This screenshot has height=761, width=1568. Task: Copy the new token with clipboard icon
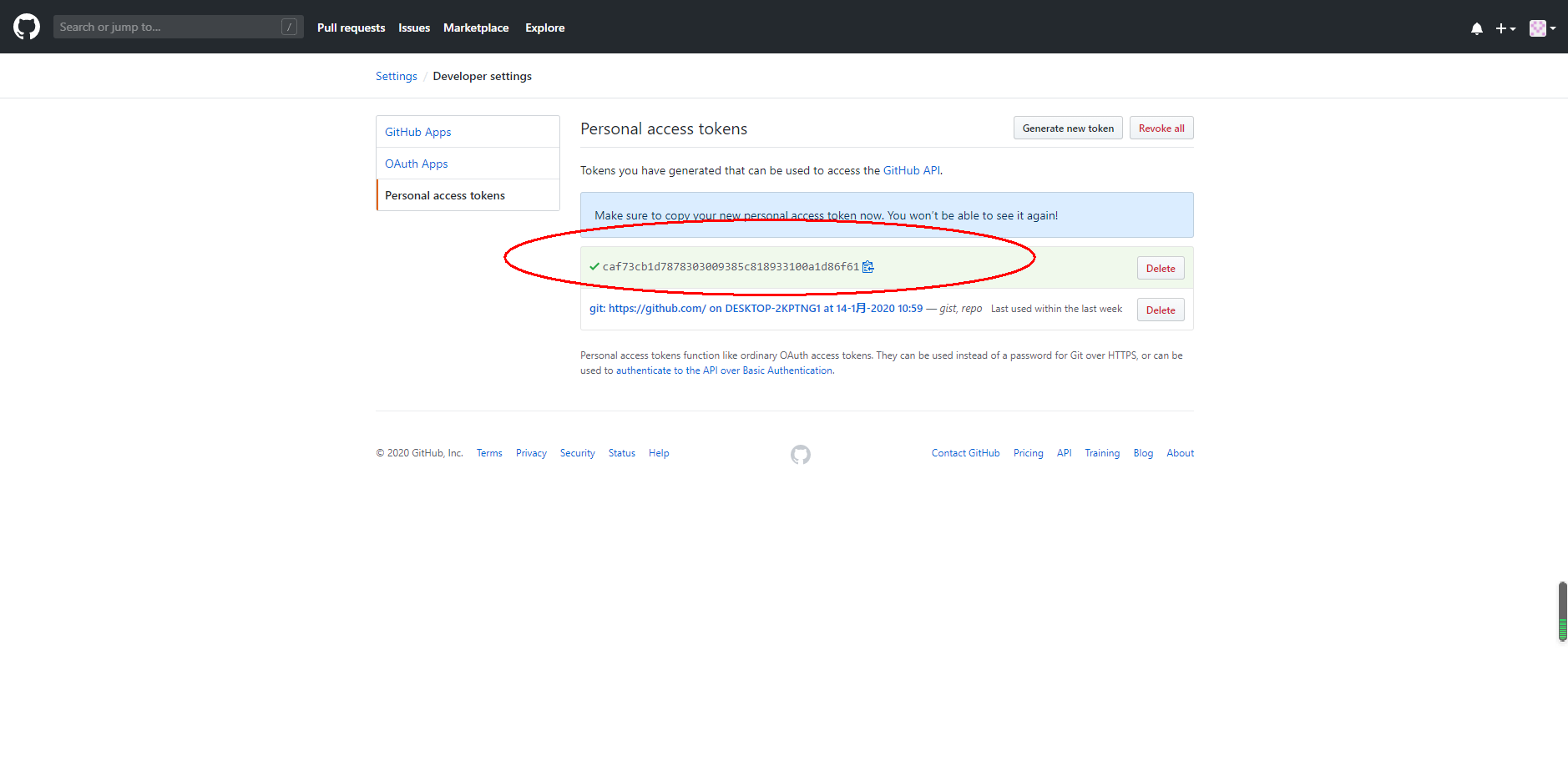coord(867,267)
